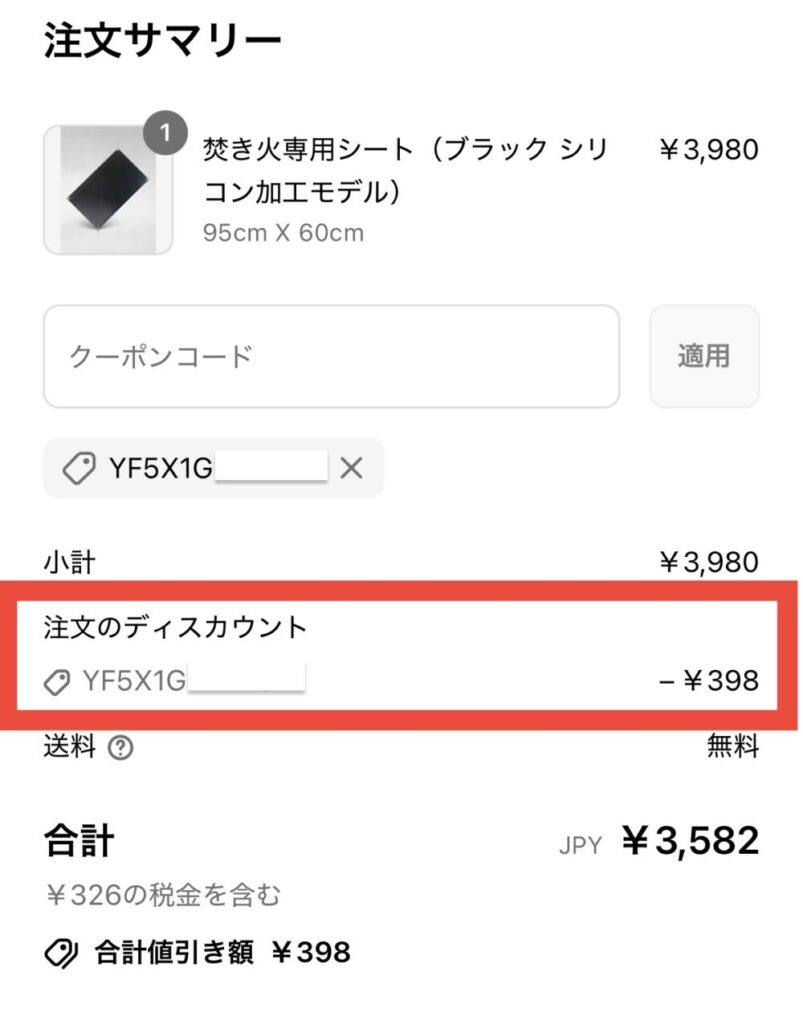The width and height of the screenshot is (803, 1024).
Task: Click the discount amount −¥398
Action: pos(708,682)
